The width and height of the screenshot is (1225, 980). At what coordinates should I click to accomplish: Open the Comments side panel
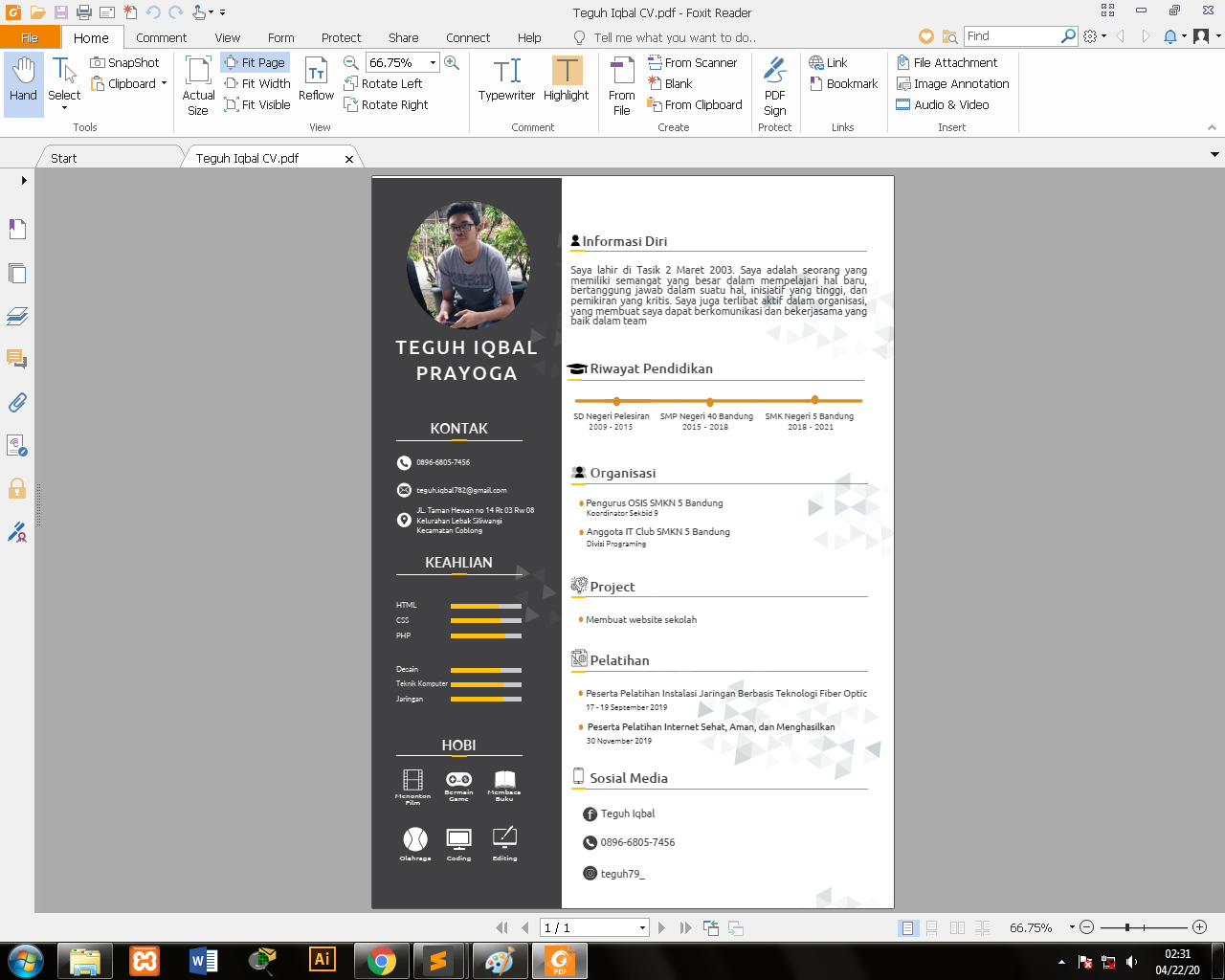tap(17, 359)
